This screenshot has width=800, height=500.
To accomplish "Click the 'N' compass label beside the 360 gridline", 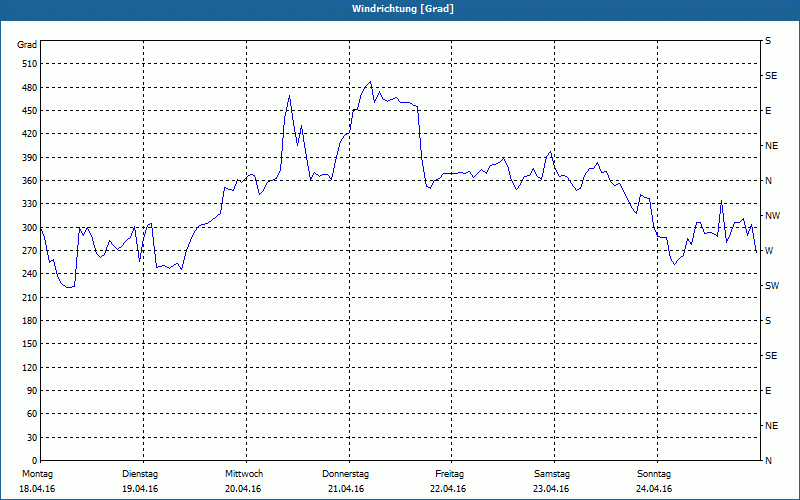I will pos(768,181).
